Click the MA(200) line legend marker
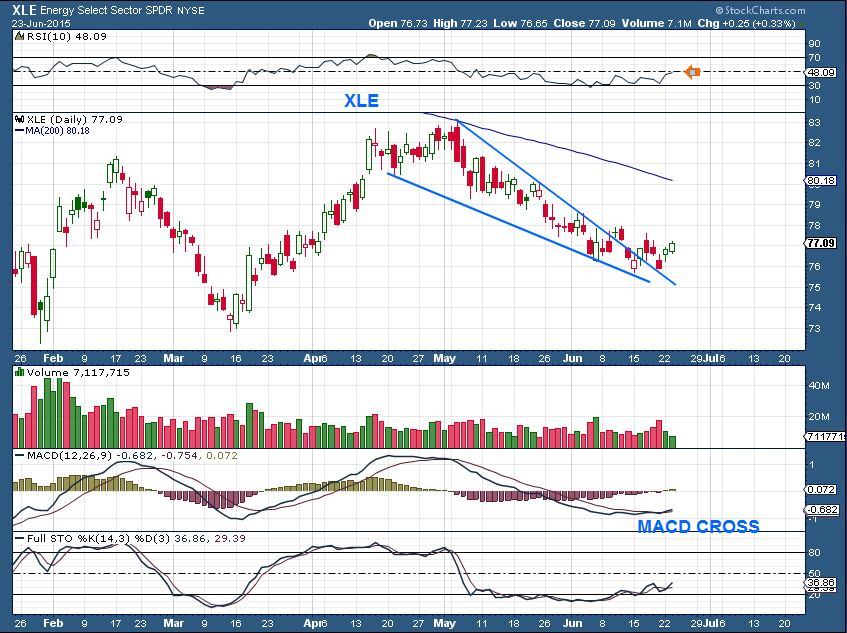Viewport: 847px width, 633px height. pyautogui.click(x=19, y=131)
